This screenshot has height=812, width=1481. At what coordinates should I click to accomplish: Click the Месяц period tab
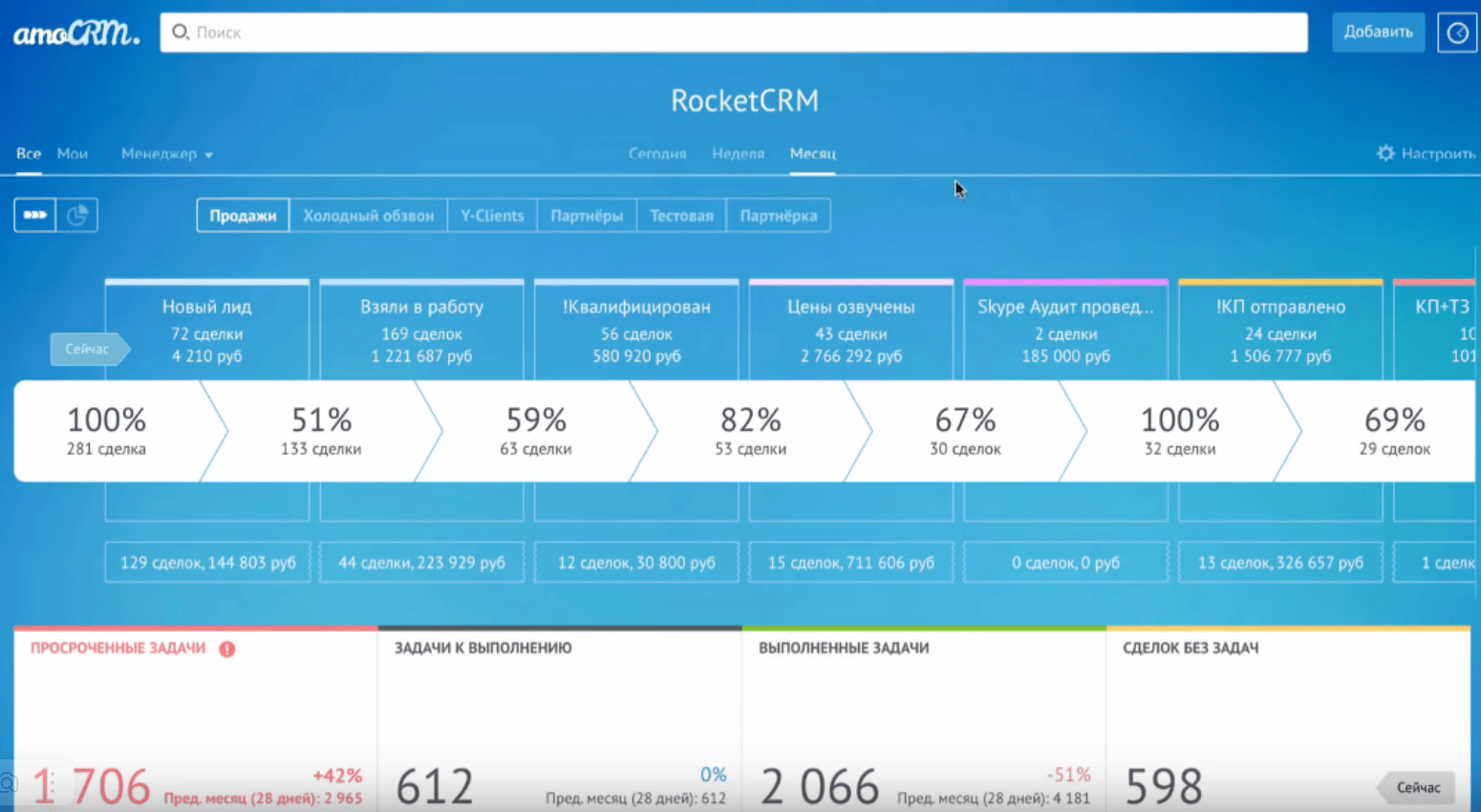(812, 154)
